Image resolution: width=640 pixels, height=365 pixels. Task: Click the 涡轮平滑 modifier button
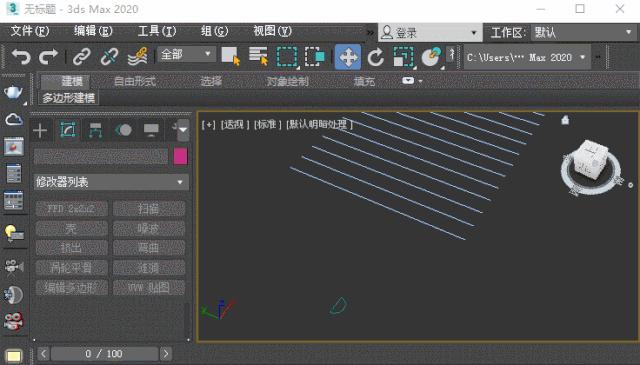[x=71, y=268]
